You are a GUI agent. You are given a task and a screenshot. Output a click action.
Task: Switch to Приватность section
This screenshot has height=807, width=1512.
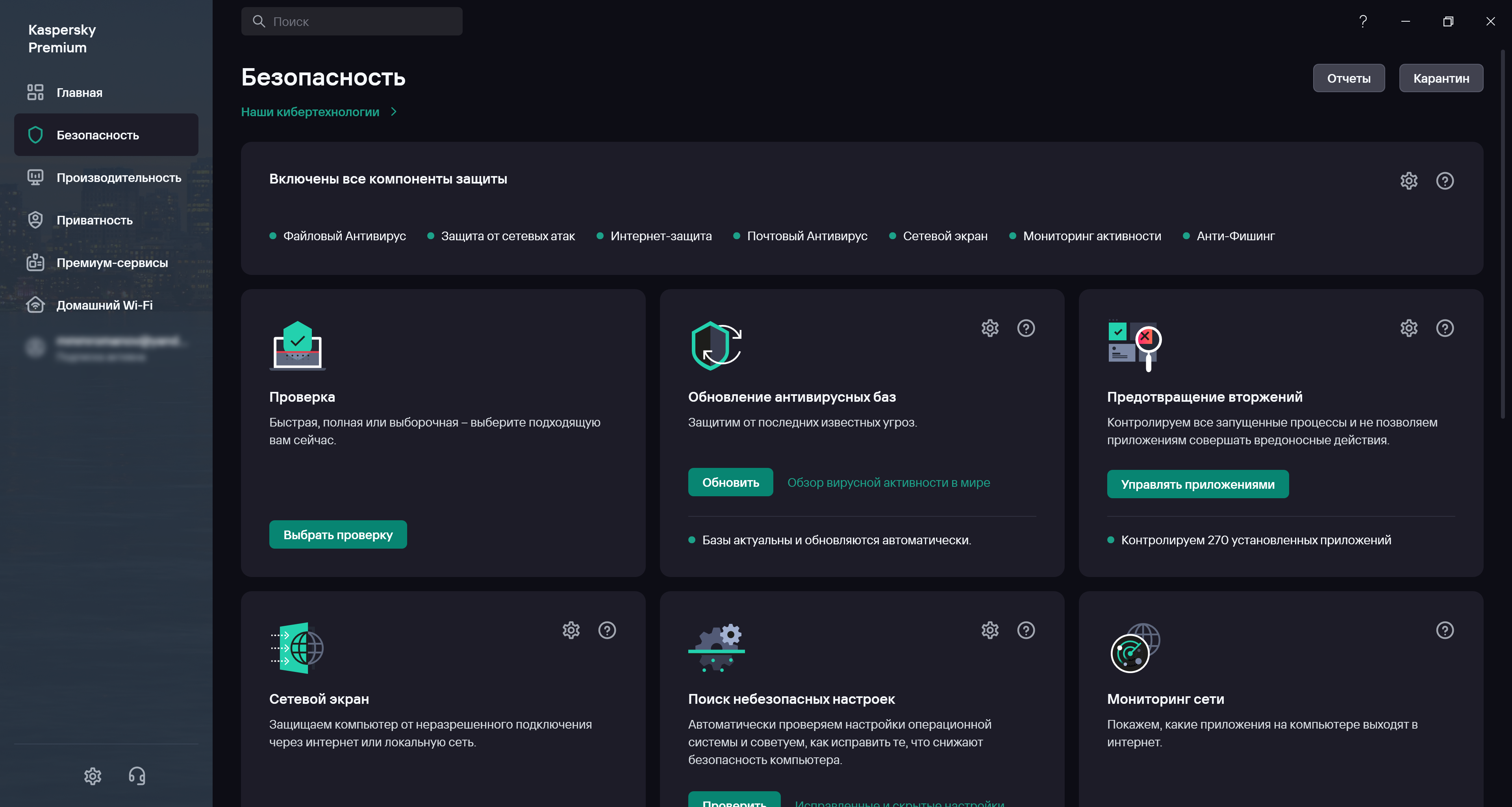(x=94, y=220)
